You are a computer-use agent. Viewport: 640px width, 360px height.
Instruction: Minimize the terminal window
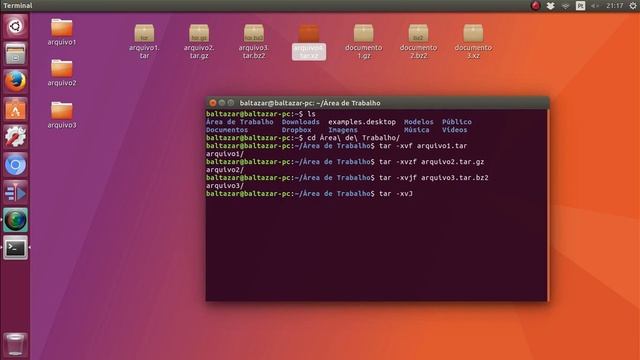[x=222, y=103]
